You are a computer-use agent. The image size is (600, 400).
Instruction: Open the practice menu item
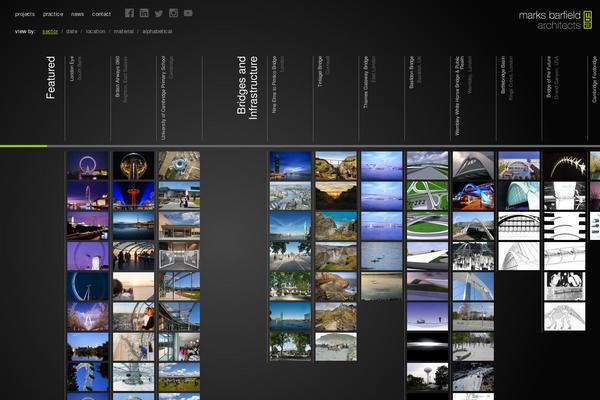(x=53, y=14)
